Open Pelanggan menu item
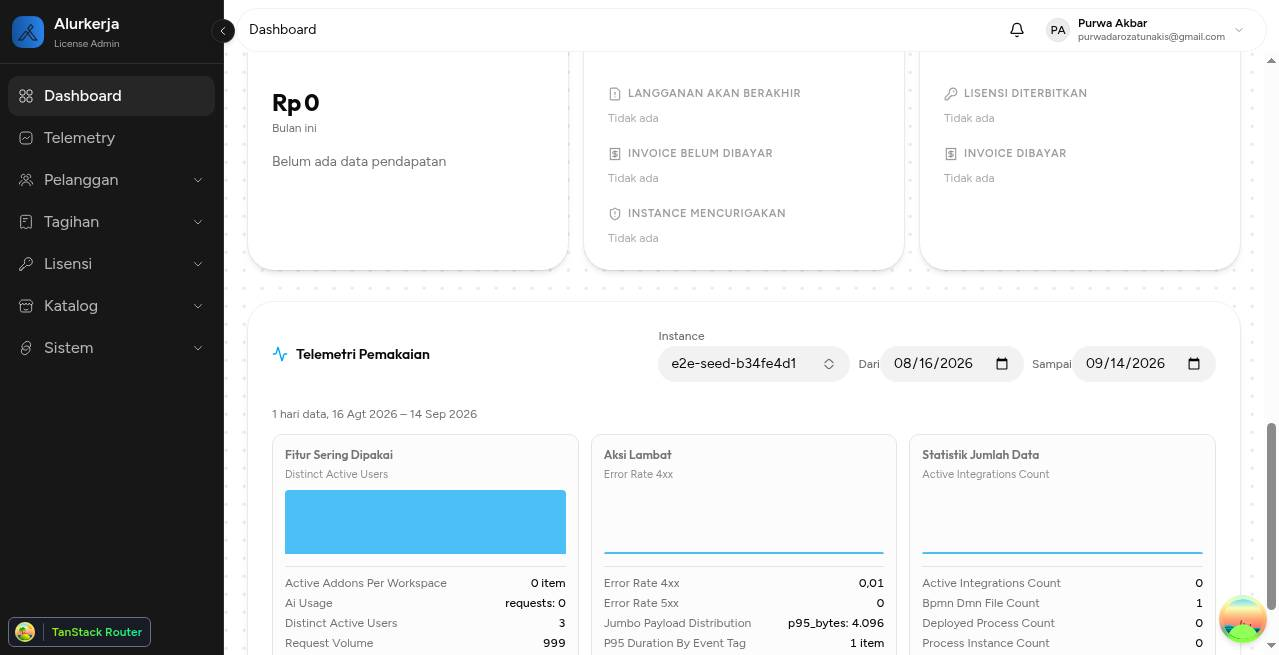Image resolution: width=1279 pixels, height=655 pixels. [x=111, y=180]
